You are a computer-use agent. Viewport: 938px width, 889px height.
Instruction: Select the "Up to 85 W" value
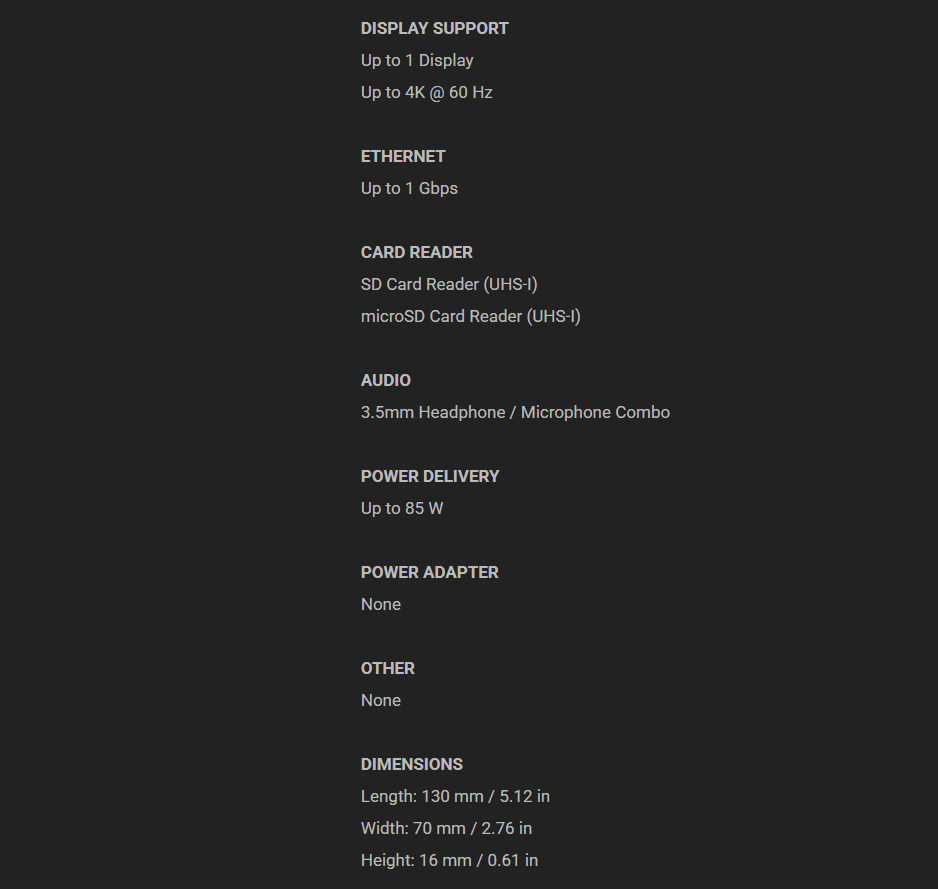coord(402,508)
